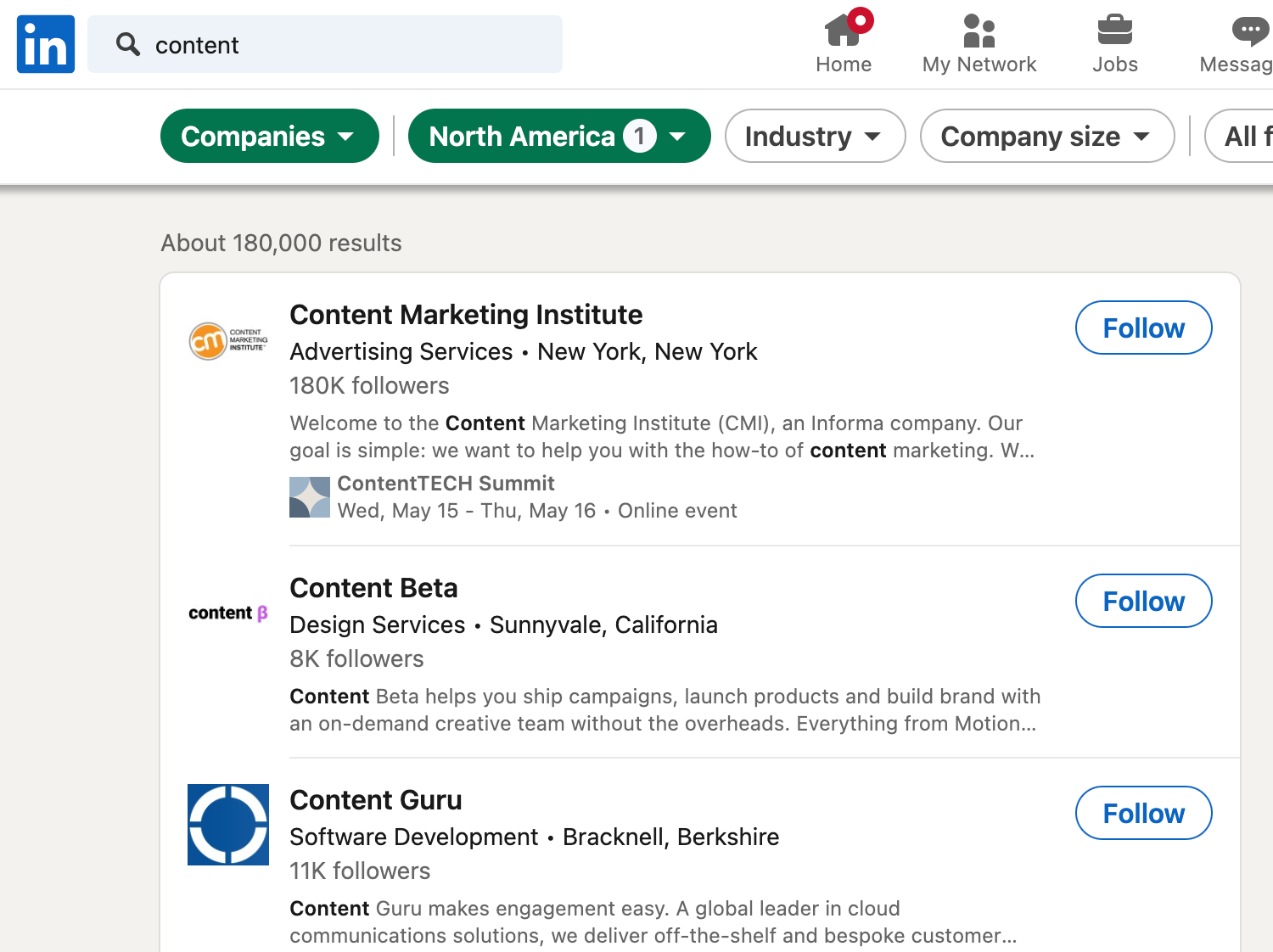Expand the Companies filter dropdown

(270, 136)
